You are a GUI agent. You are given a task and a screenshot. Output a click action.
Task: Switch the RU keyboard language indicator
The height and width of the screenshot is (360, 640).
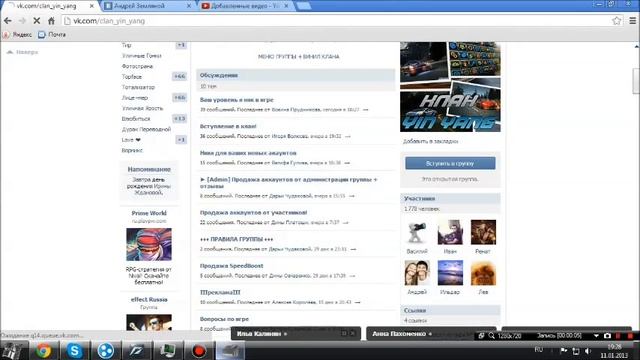[539, 350]
